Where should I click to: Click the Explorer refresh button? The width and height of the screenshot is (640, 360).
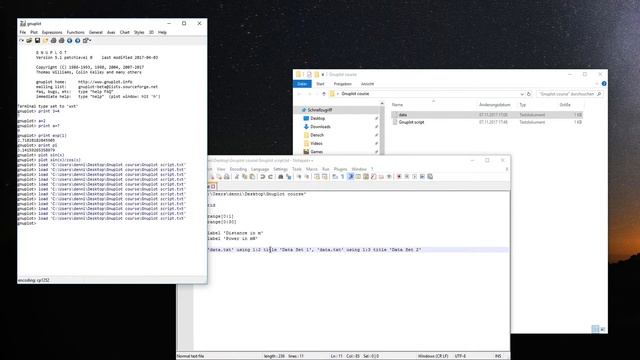(529, 94)
